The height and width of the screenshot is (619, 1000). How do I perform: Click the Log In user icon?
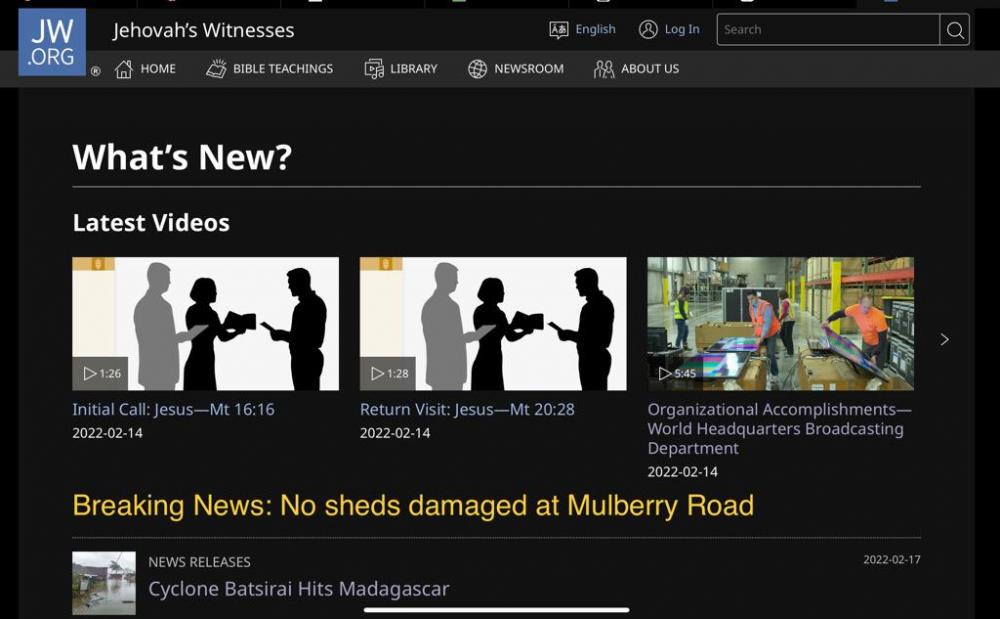point(648,29)
